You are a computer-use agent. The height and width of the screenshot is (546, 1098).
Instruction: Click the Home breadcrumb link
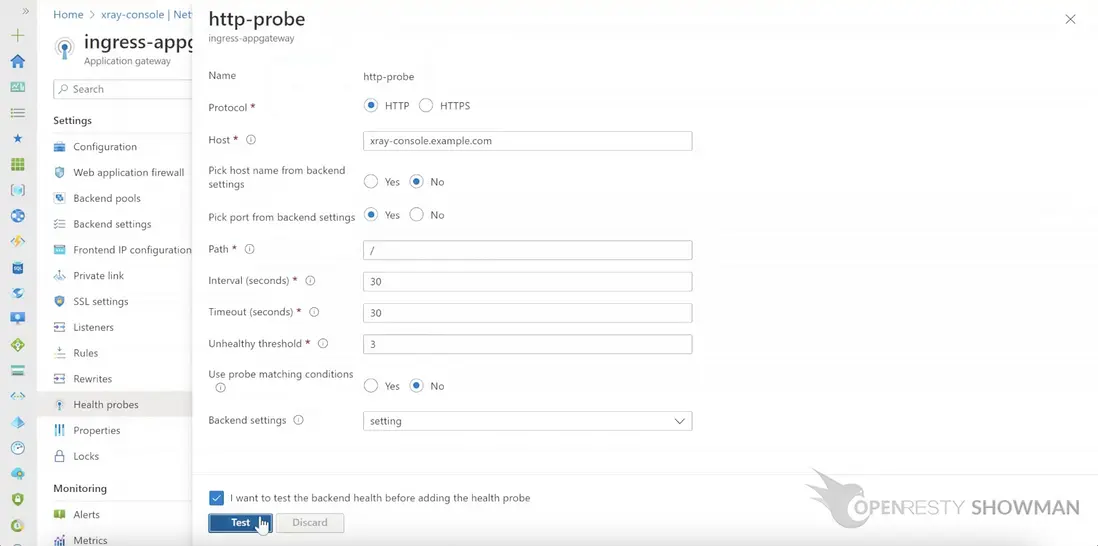[68, 15]
